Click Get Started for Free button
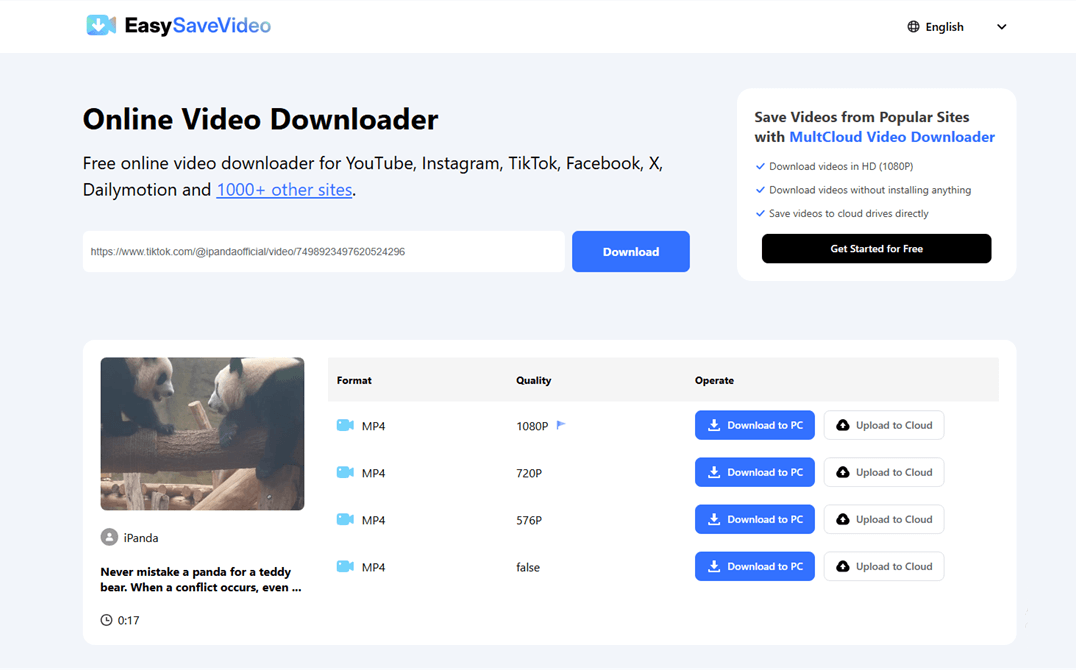This screenshot has height=670, width=1076. tap(876, 249)
